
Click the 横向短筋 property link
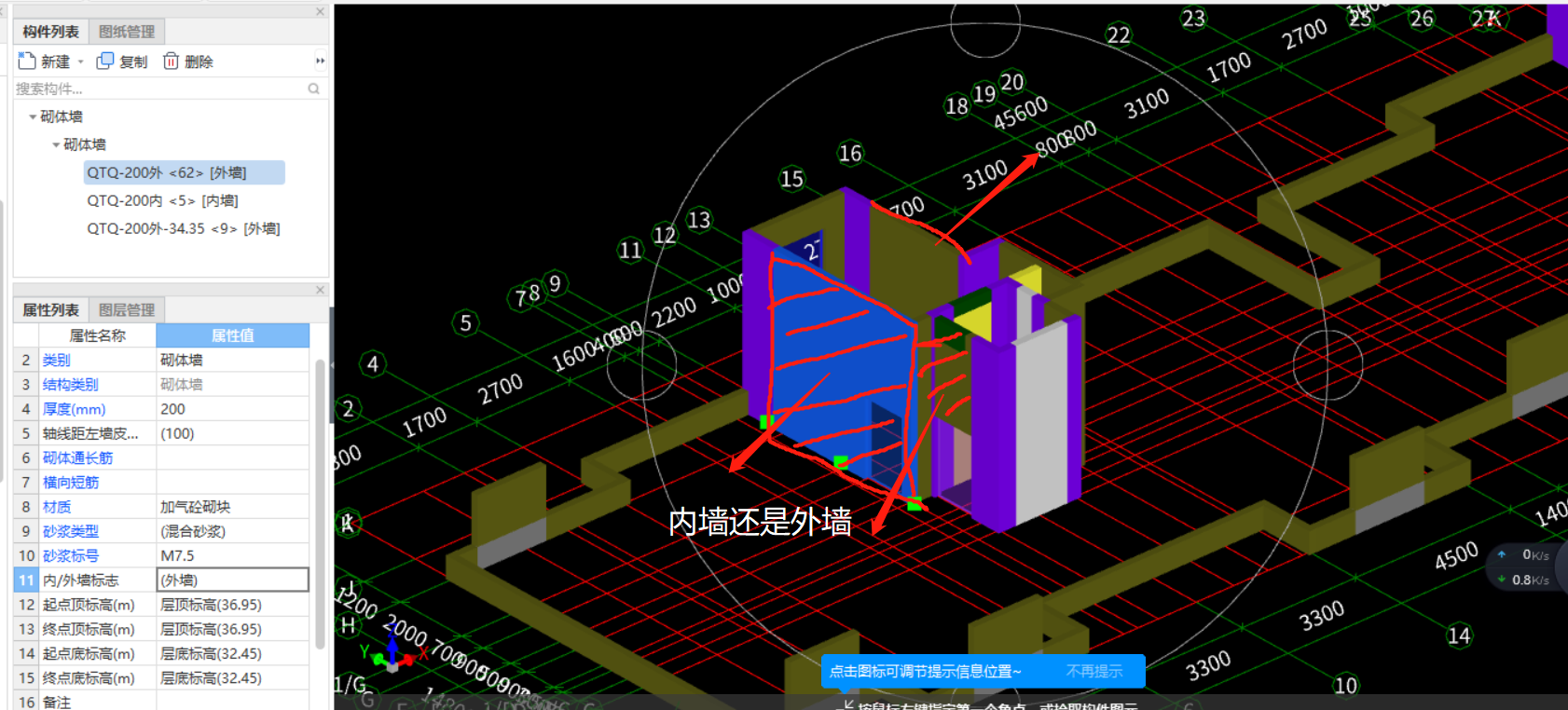70,482
